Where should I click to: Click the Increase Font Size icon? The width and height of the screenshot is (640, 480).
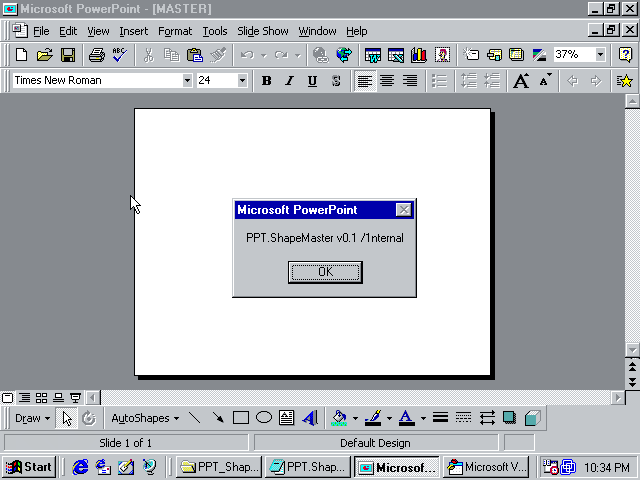[x=521, y=81]
